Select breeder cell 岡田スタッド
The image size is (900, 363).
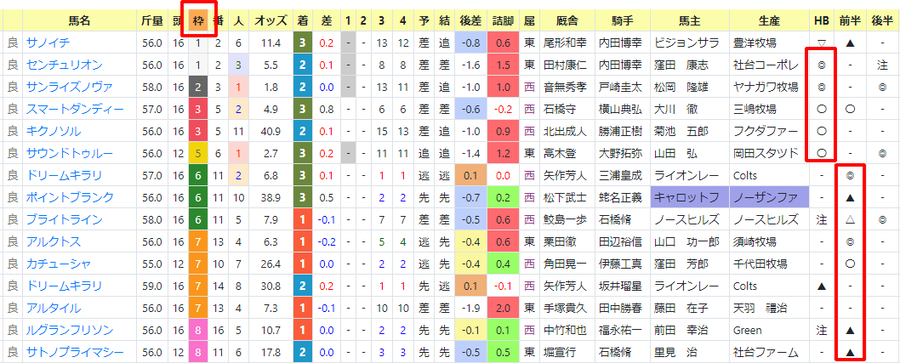click(x=768, y=153)
